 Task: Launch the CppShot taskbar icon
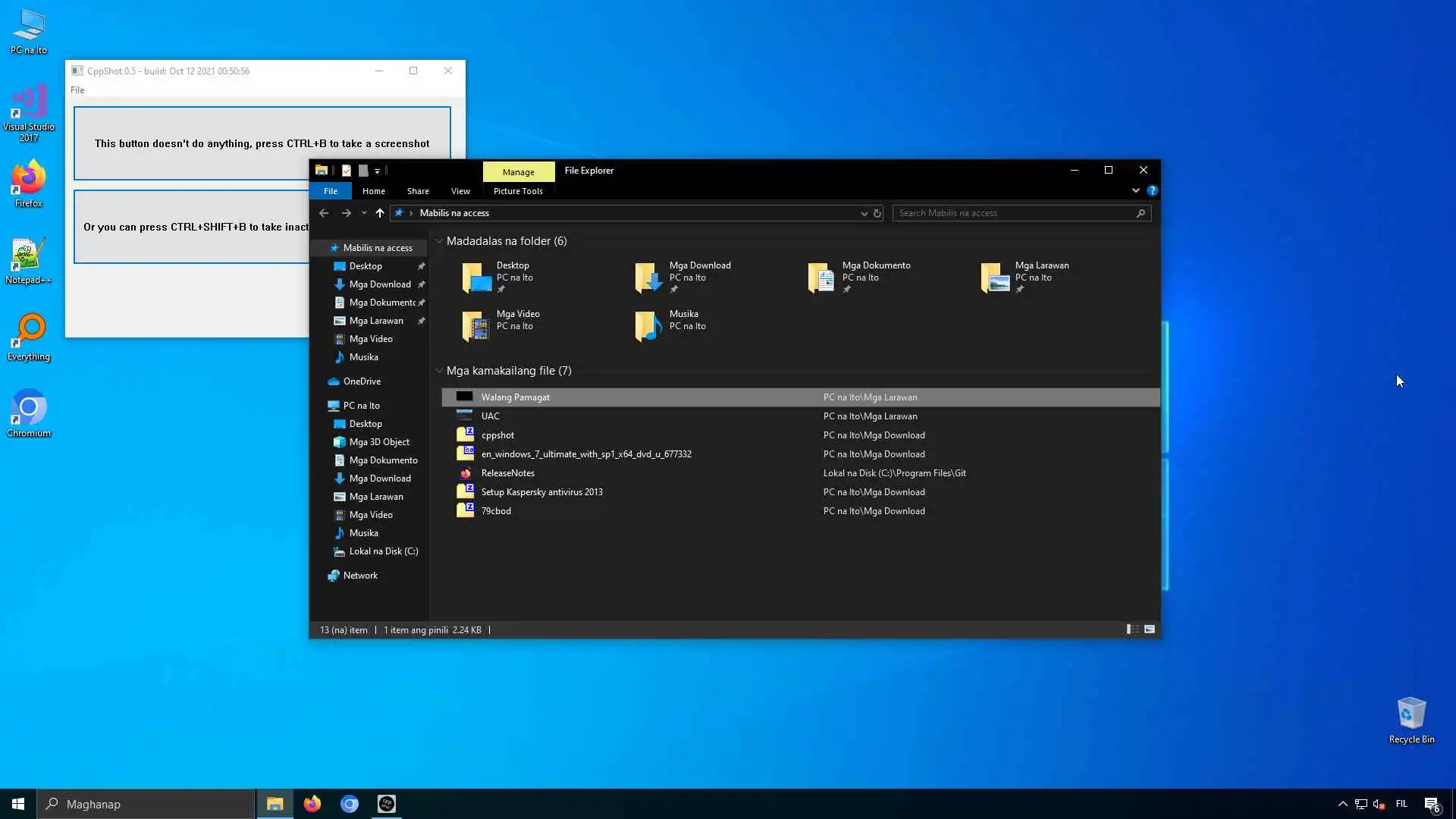(x=387, y=804)
